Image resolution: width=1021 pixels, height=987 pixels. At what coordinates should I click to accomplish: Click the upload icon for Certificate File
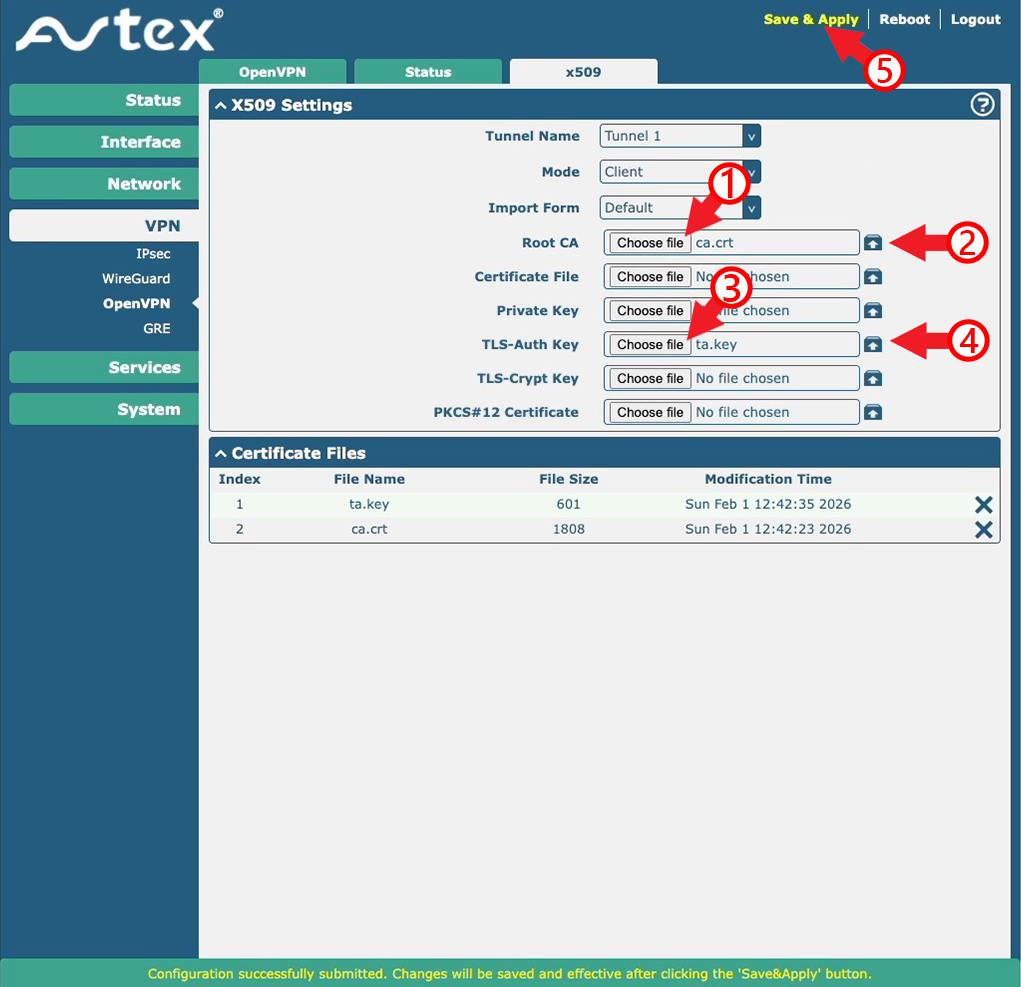pos(873,277)
